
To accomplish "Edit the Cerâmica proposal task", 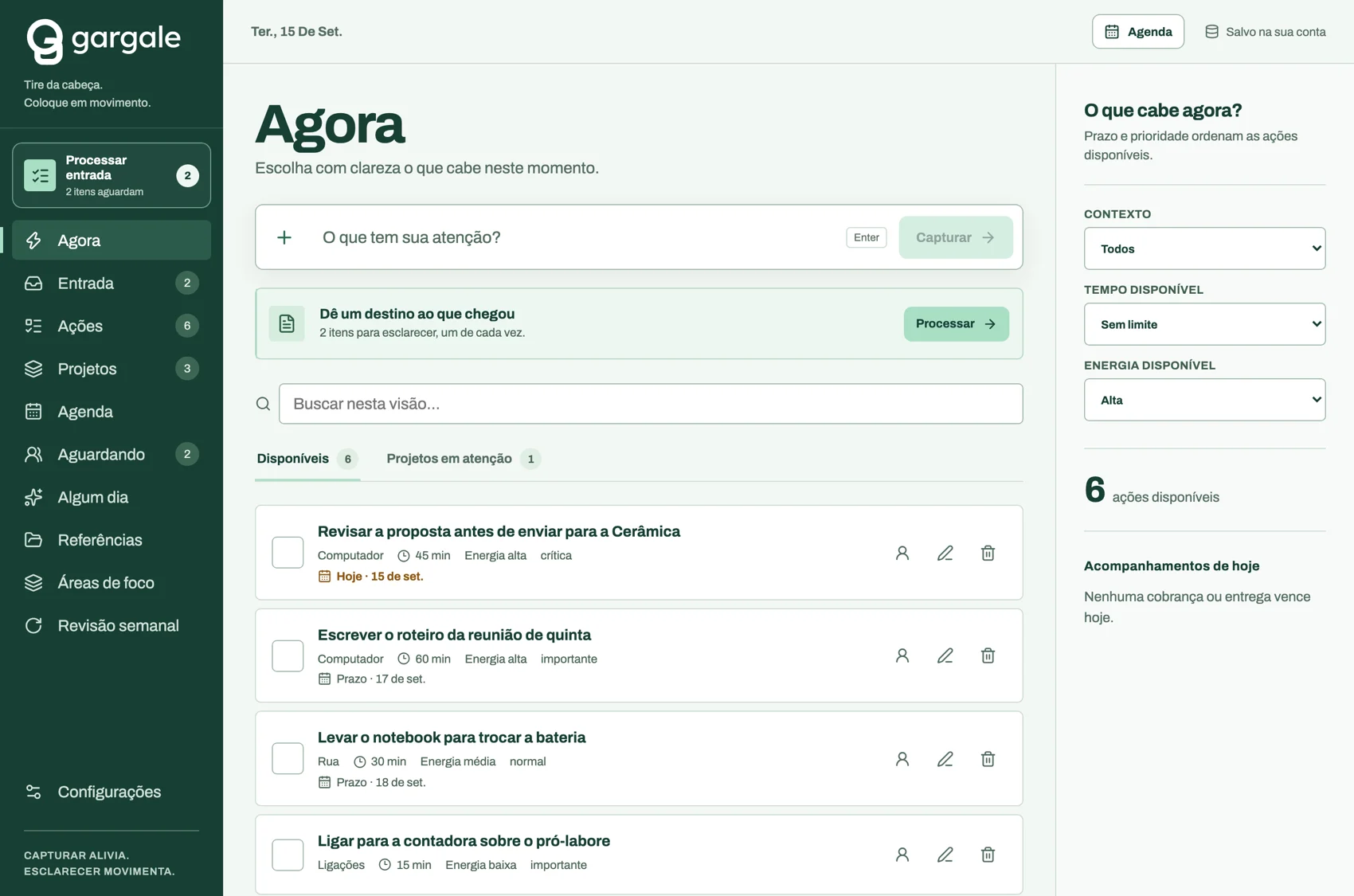I will coord(945,553).
